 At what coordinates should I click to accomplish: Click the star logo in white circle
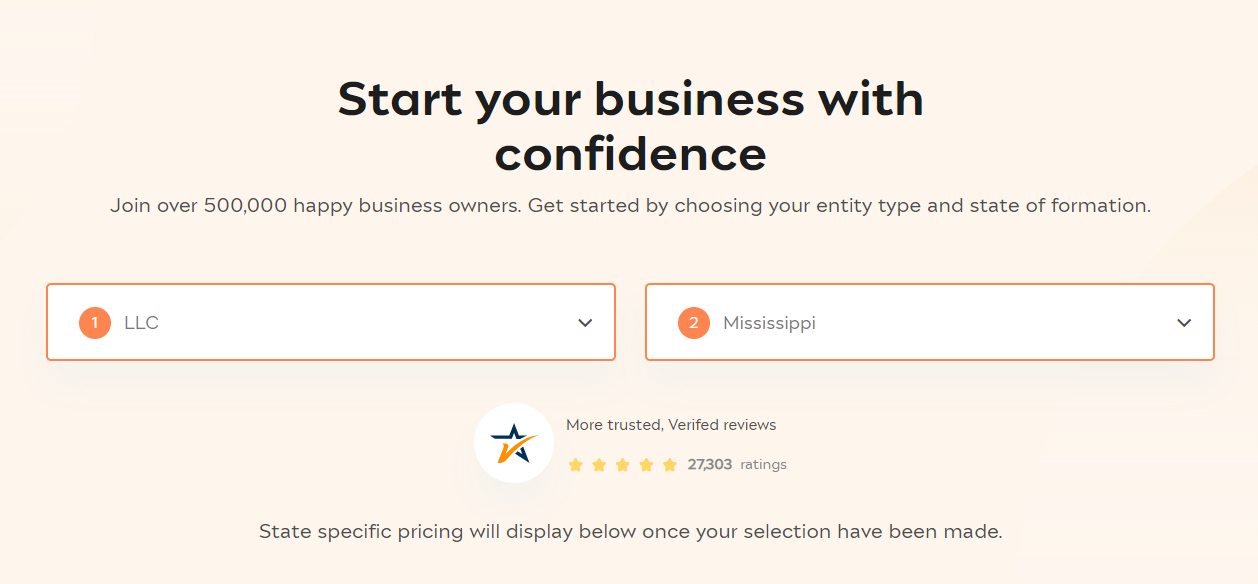(514, 443)
